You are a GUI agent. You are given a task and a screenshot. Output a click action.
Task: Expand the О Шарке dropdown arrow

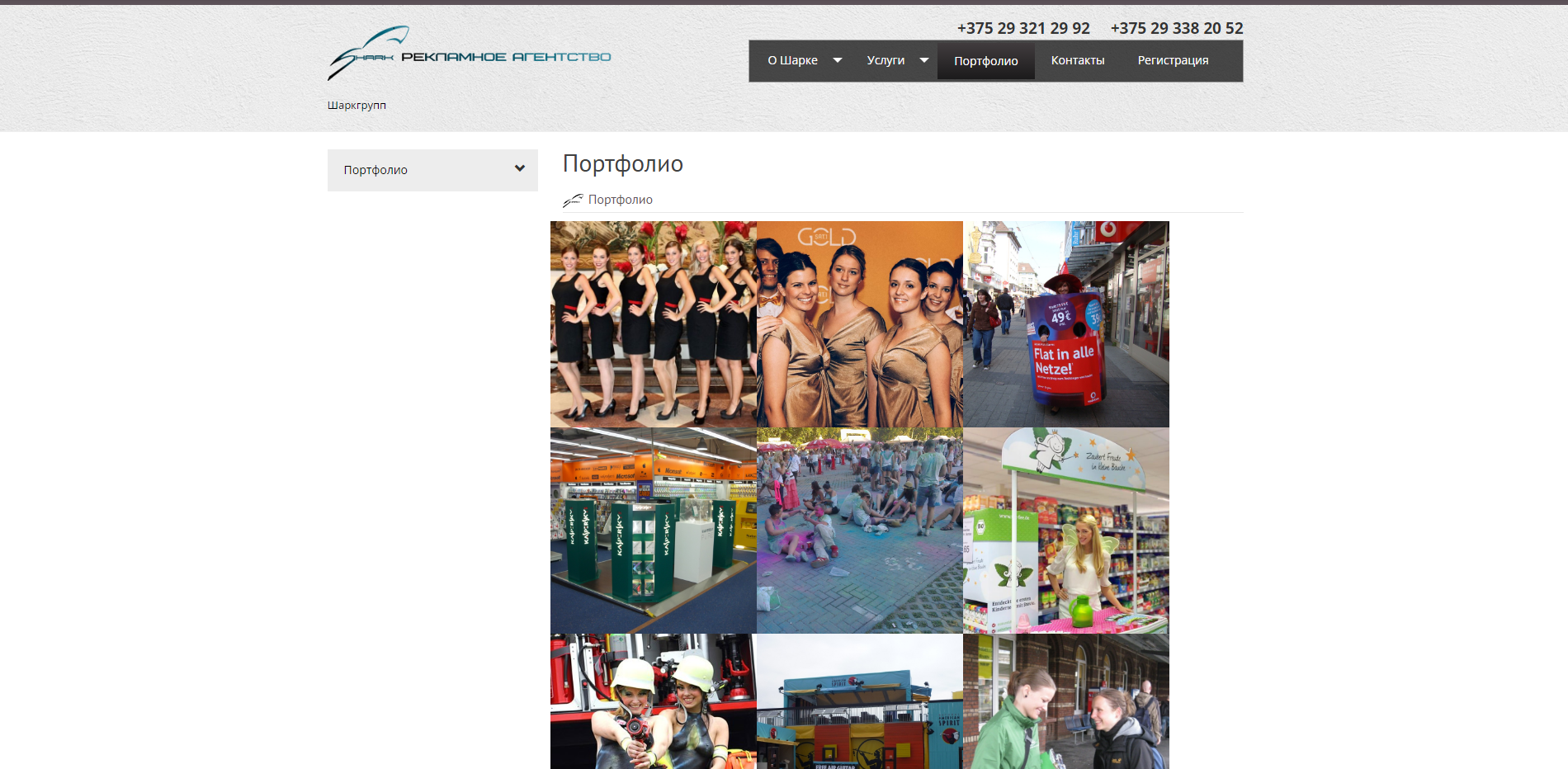pyautogui.click(x=838, y=60)
